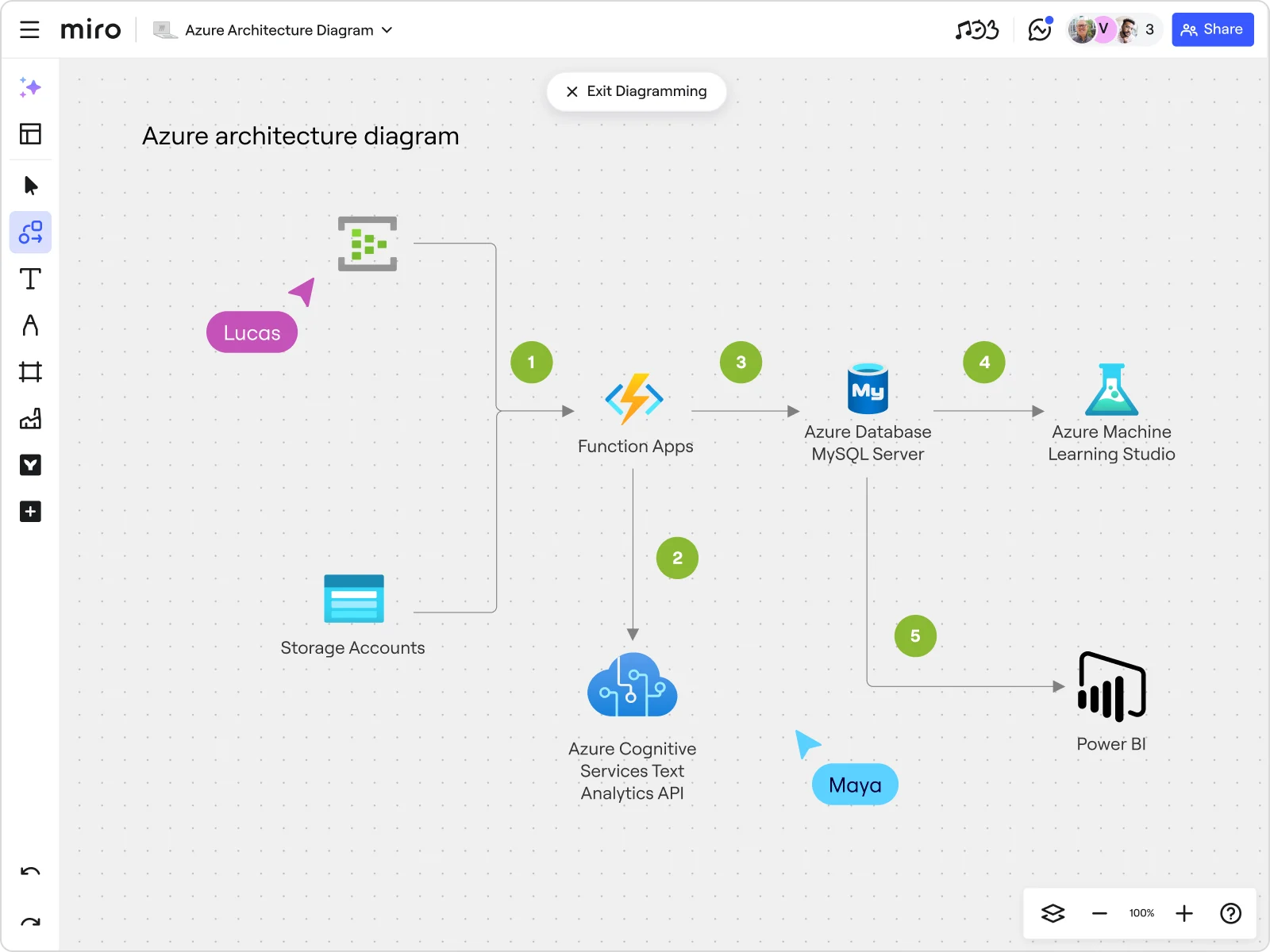Select the Pen drawing tool
The image size is (1270, 952).
30,325
